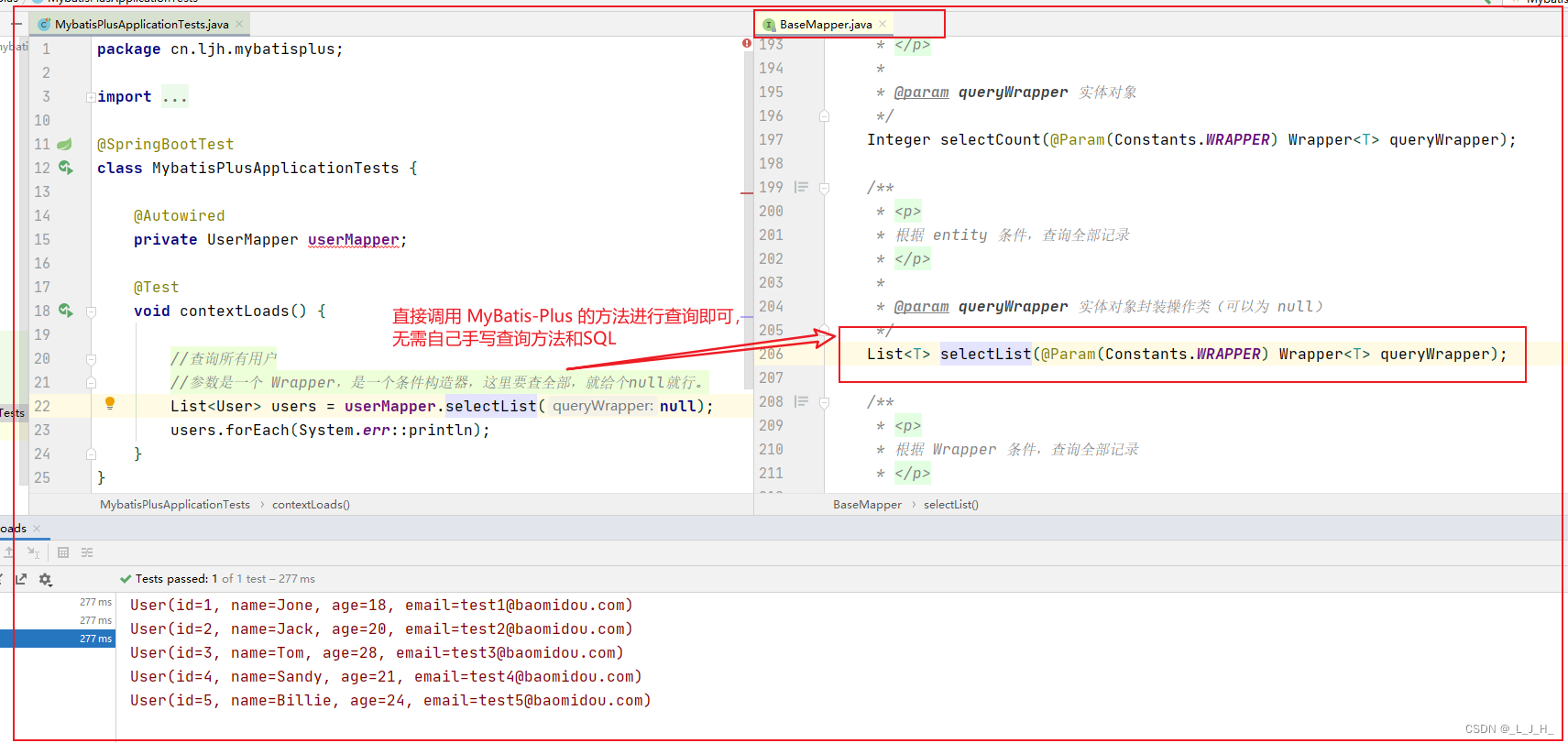The width and height of the screenshot is (1568, 743).
Task: Switch to MybatisPlusApplicationTests.java editor tab
Action: click(x=141, y=25)
